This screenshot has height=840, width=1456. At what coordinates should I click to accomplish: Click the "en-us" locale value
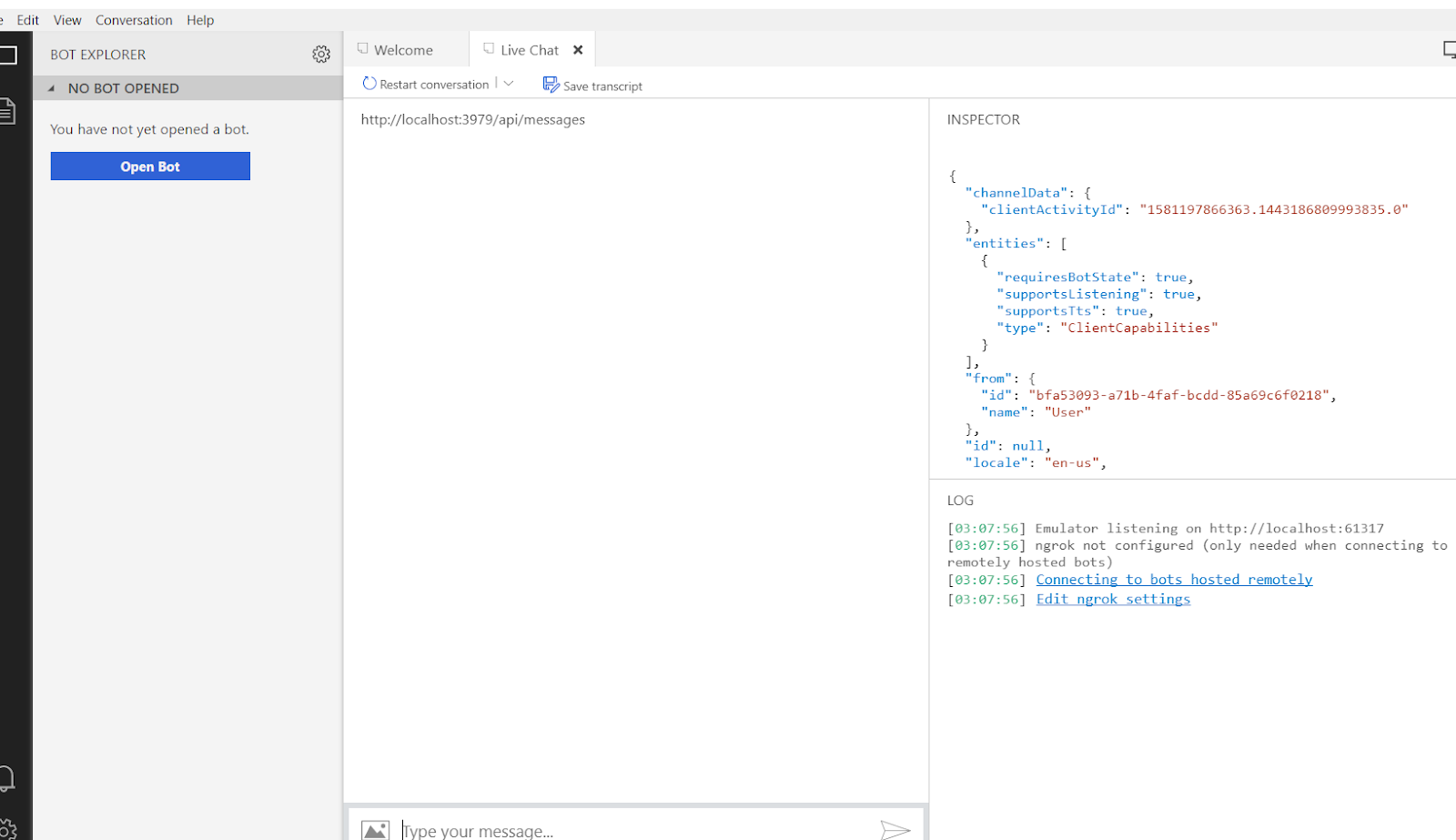click(x=1072, y=462)
